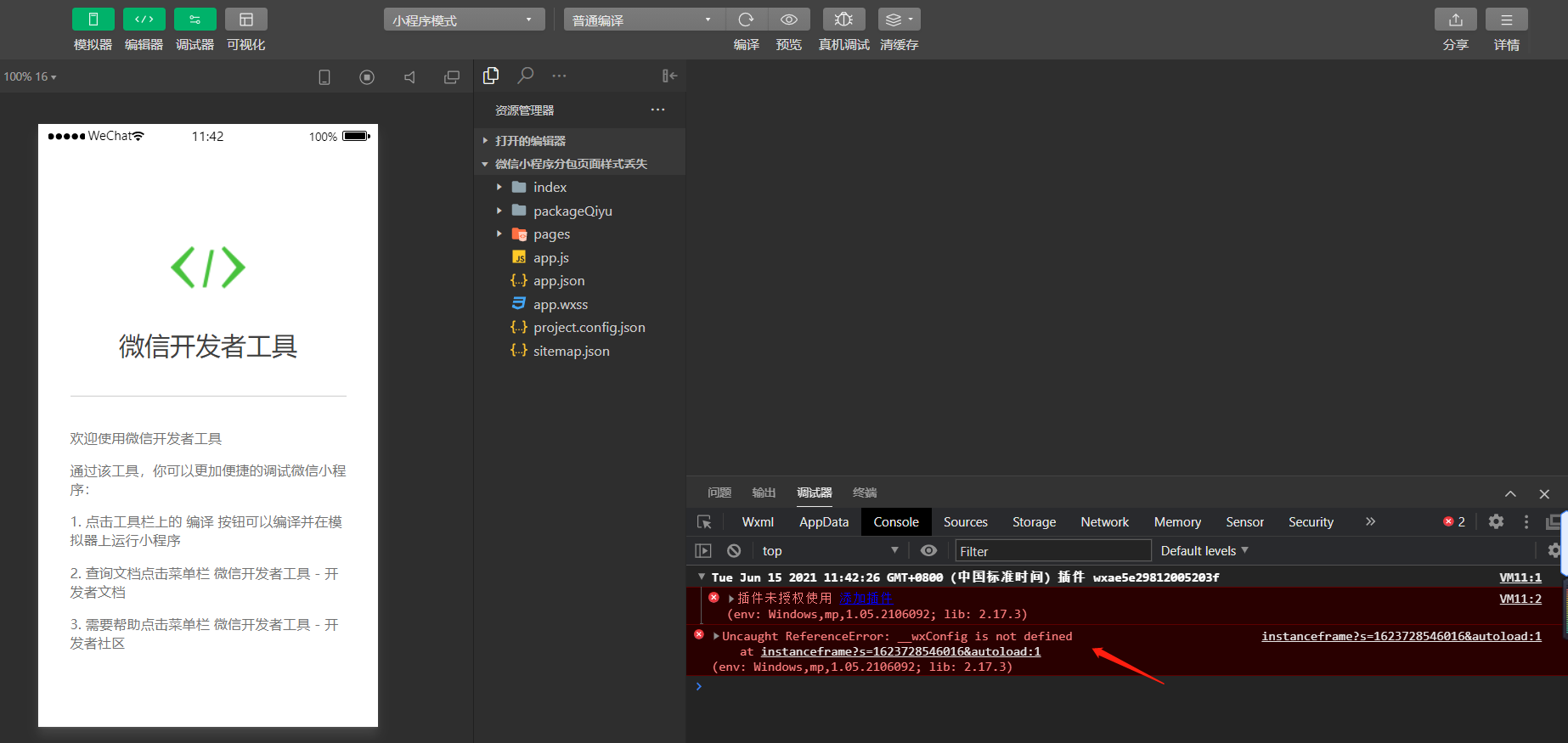Open devtools settings gear
The image size is (1568, 743).
(x=1496, y=521)
